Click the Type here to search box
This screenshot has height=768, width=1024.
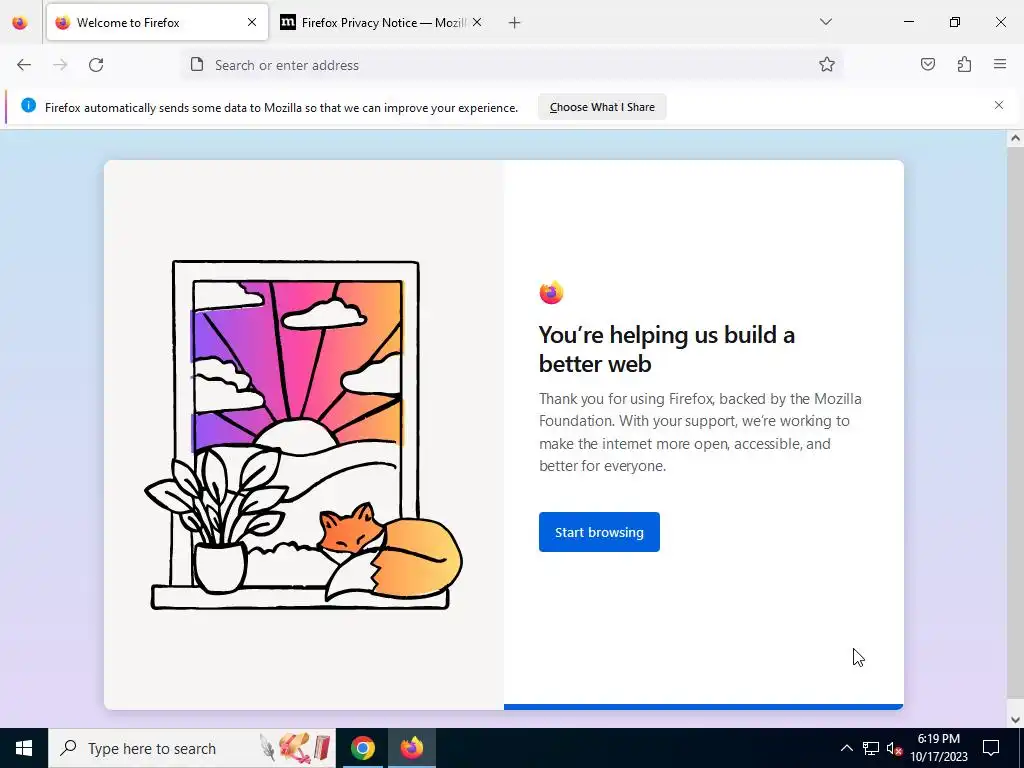coord(192,748)
